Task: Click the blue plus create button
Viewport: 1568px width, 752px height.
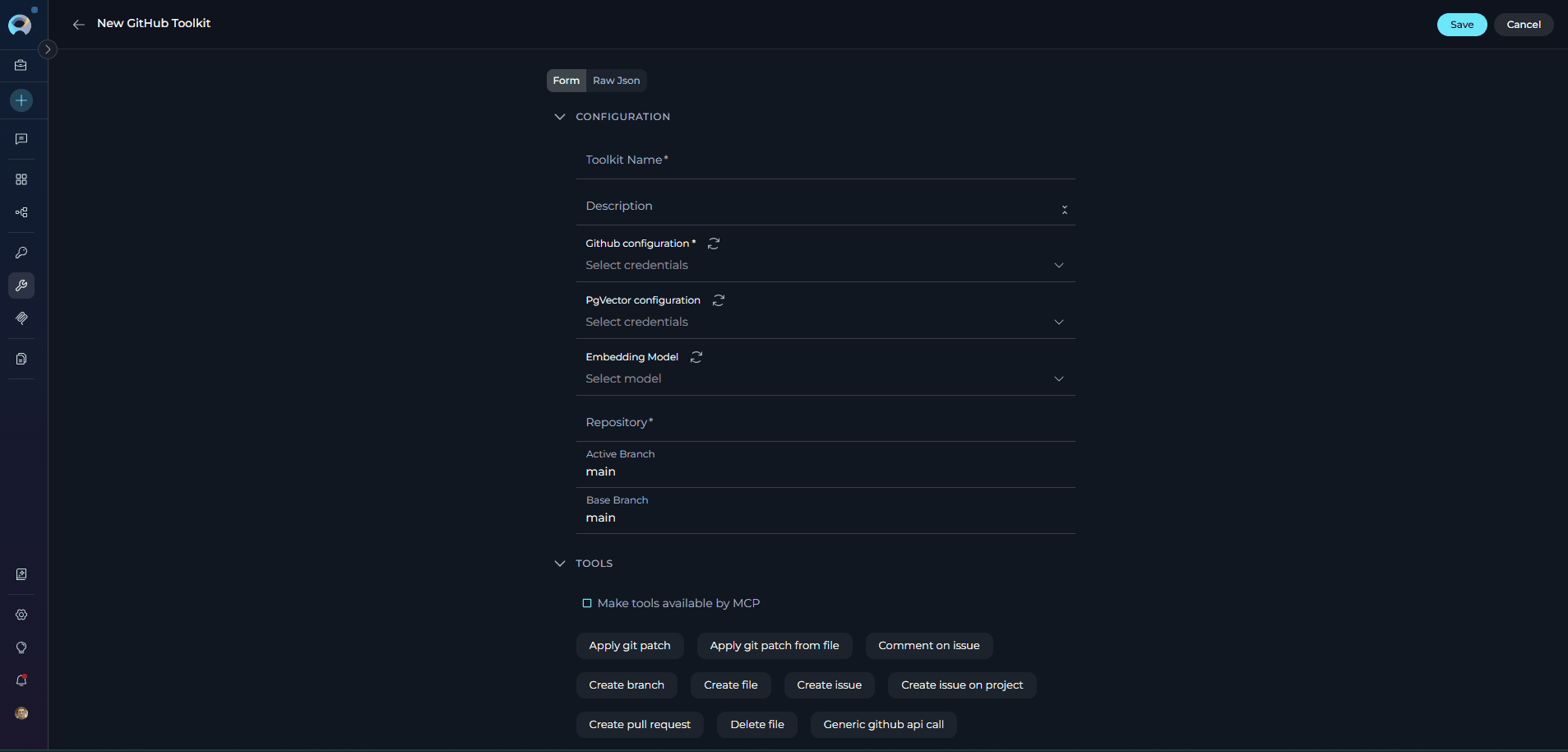Action: click(x=21, y=100)
